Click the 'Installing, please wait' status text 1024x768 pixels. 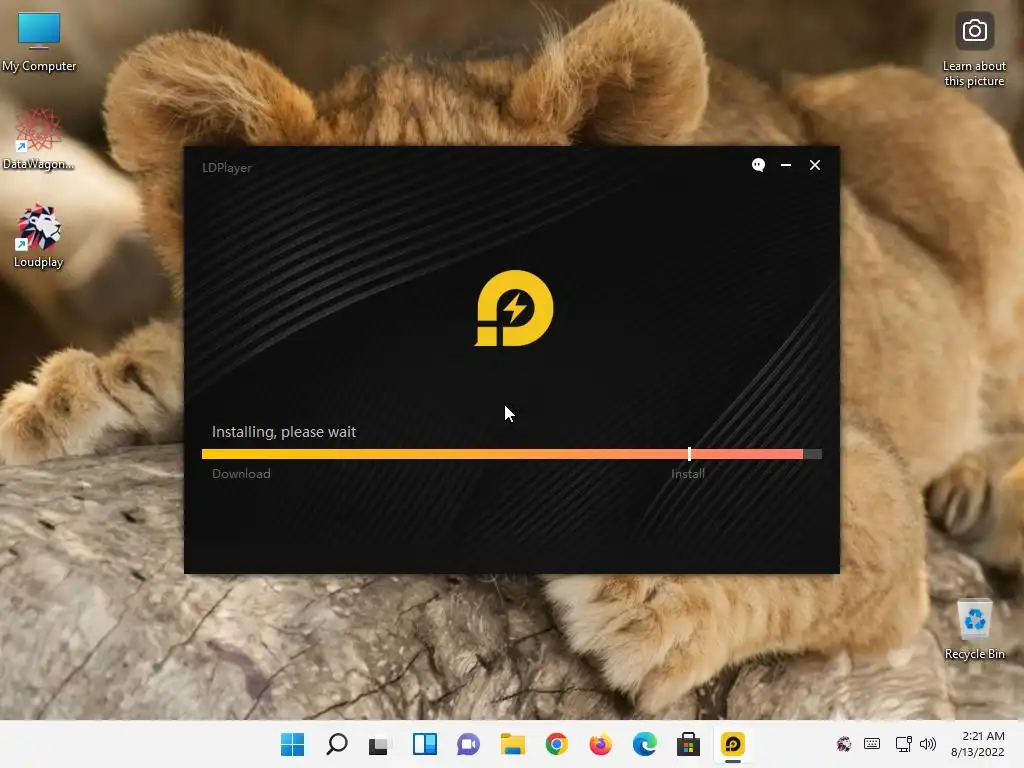[283, 432]
